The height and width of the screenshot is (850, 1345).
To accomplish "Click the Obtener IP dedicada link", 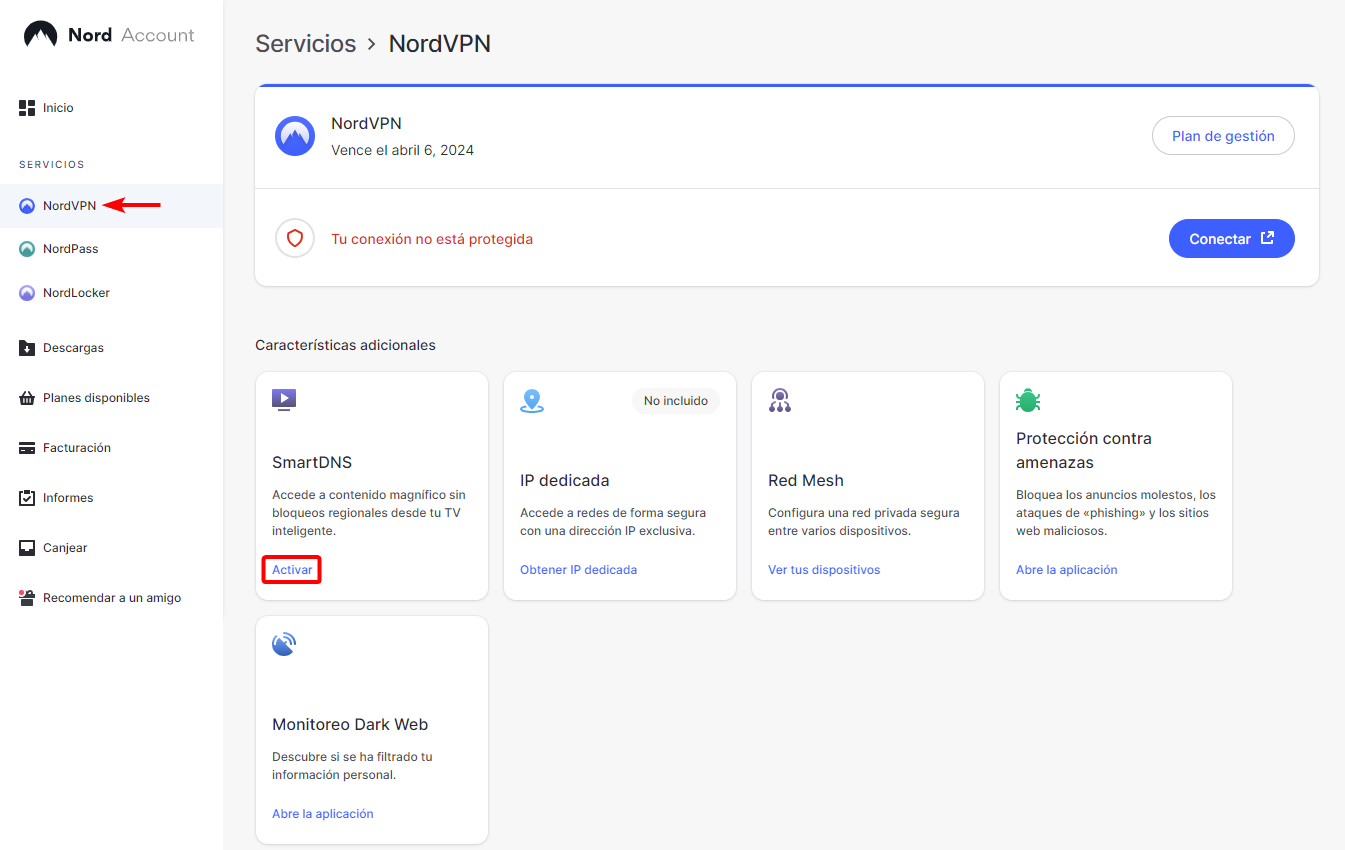I will coord(578,570).
